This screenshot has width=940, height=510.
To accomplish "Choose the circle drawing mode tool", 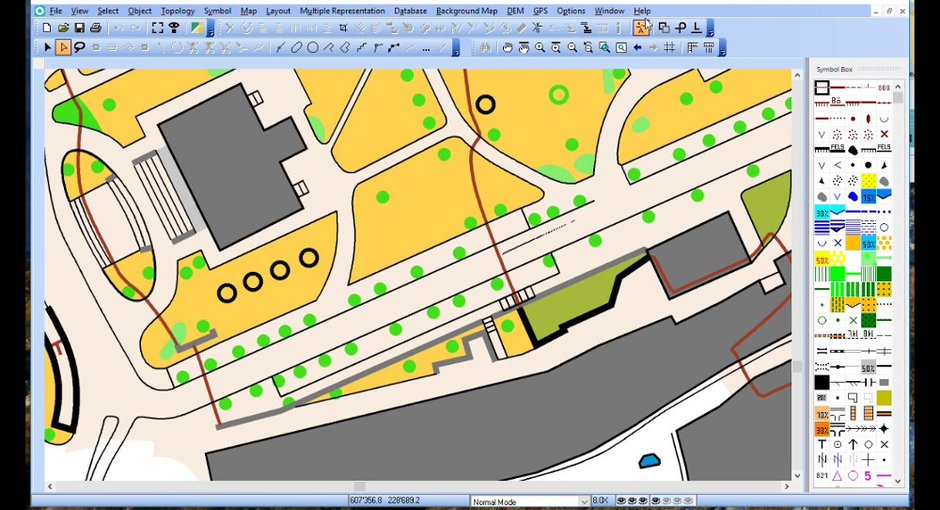I will [312, 47].
